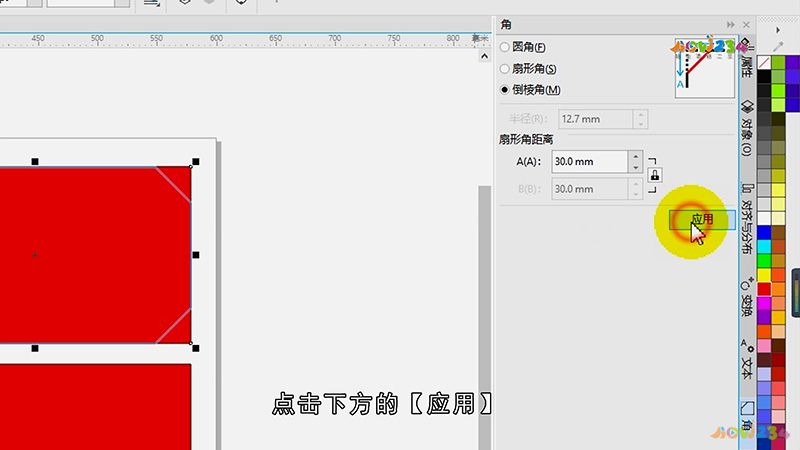This screenshot has width=800, height=450.
Task: Increase A(A) distance with up spinner arrow
Action: (x=635, y=156)
